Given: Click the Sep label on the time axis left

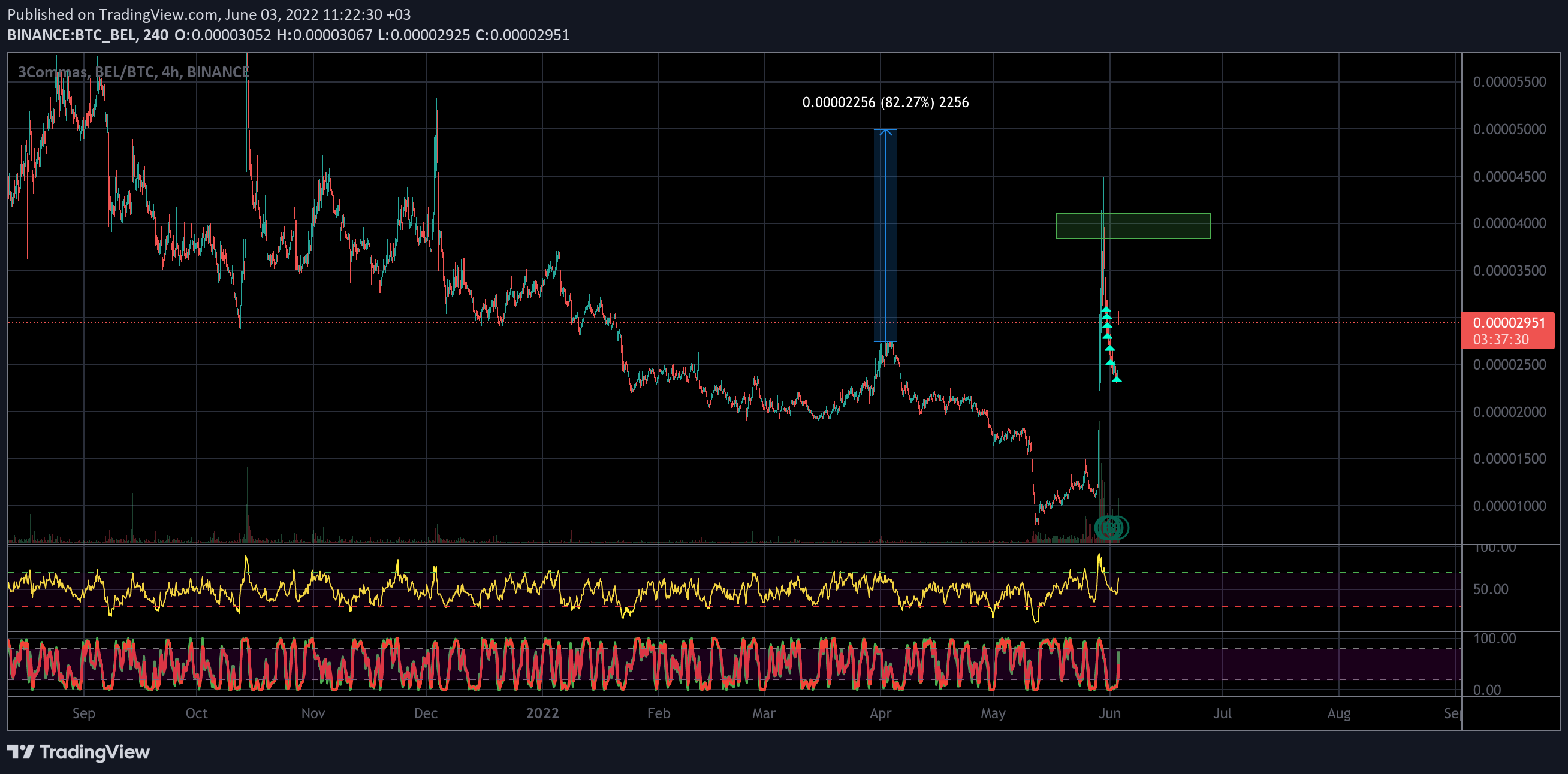Looking at the screenshot, I should pos(84,713).
